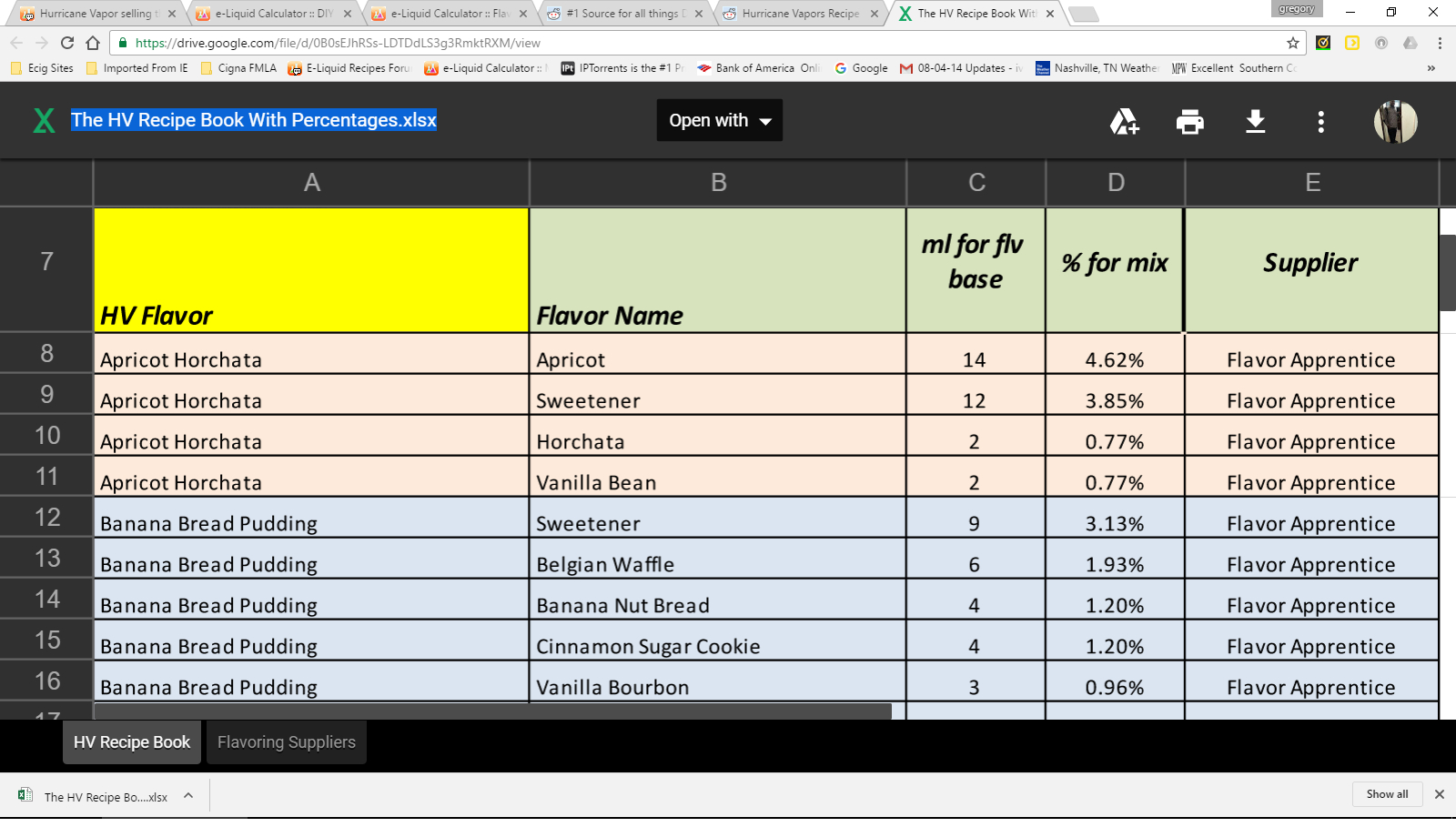This screenshot has height=837, width=1456.
Task: Click the green Excel file icon
Action: coord(44,120)
